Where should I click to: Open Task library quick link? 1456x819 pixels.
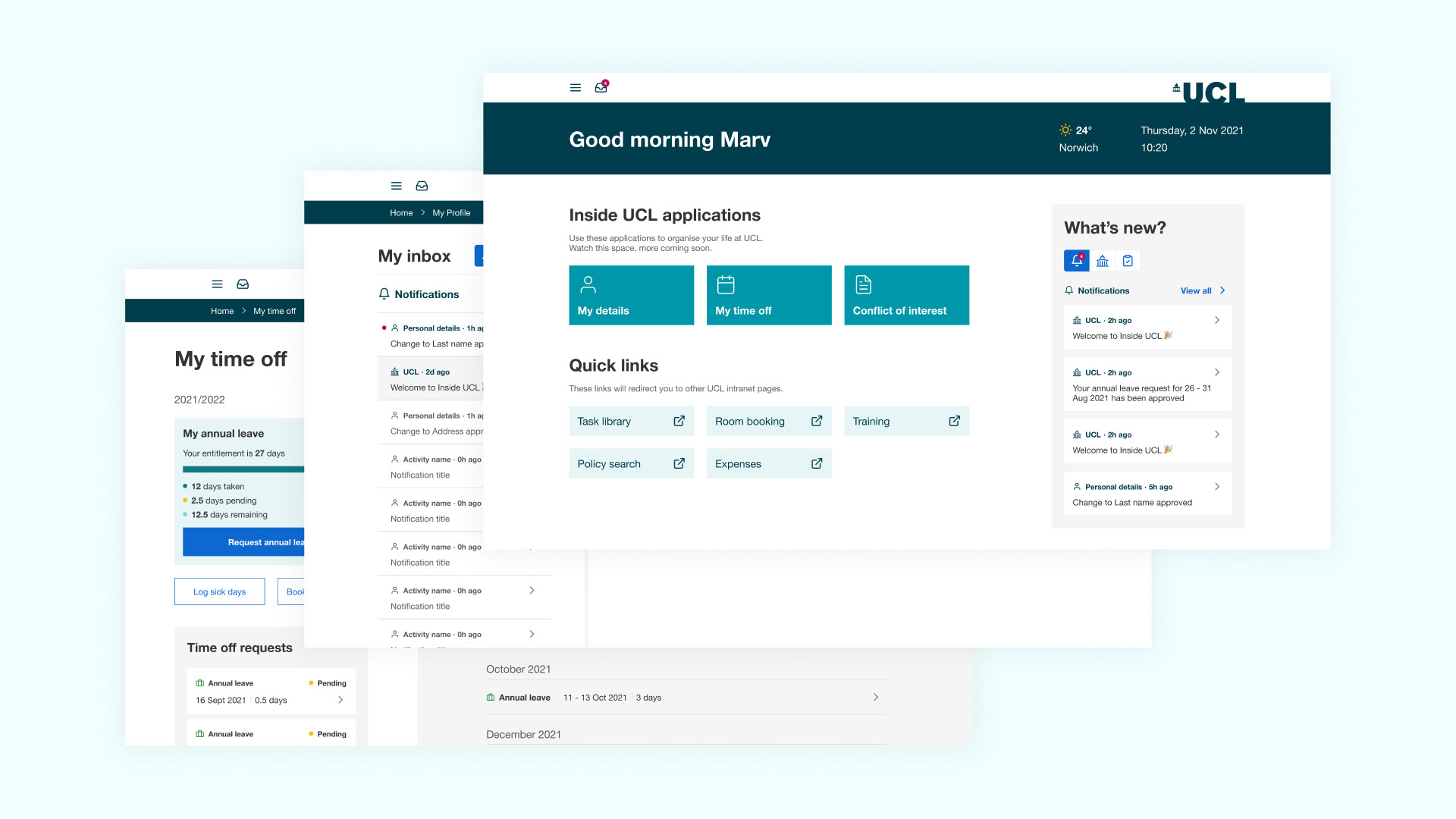tap(631, 421)
